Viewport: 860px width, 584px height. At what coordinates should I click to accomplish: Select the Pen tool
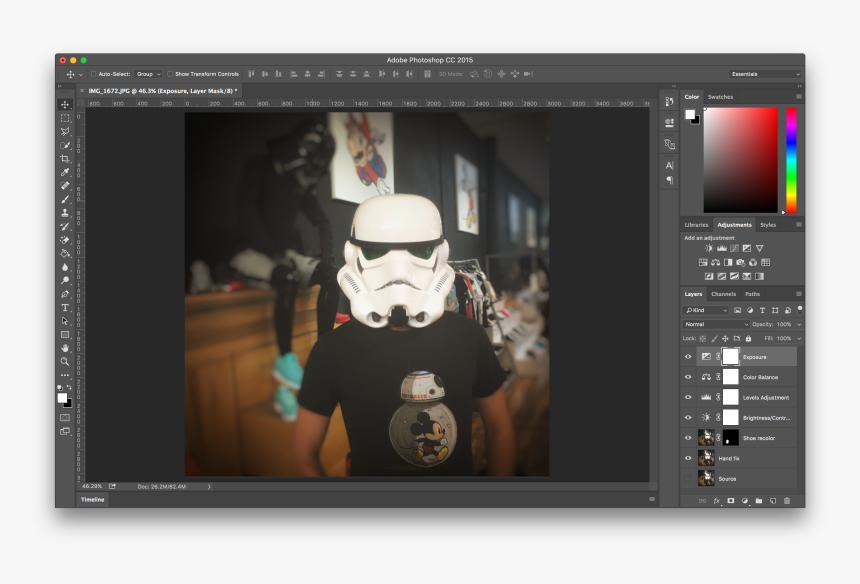point(65,294)
